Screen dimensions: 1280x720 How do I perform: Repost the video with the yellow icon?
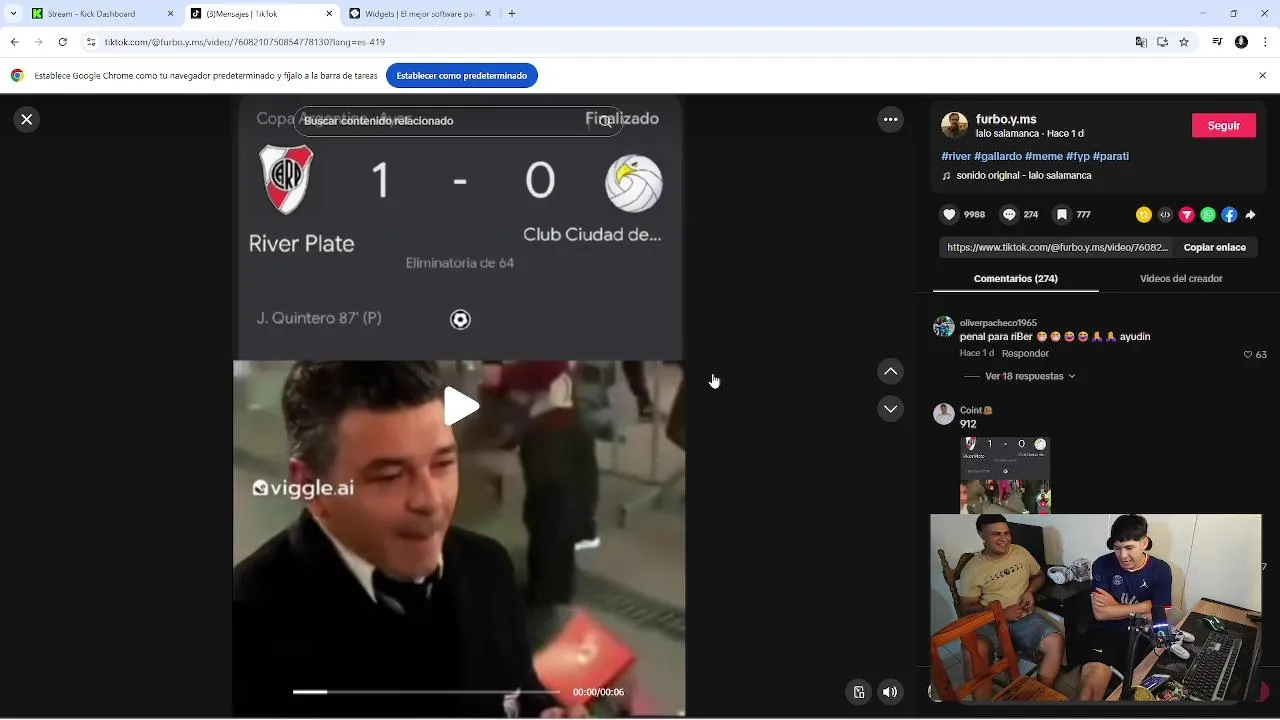pyautogui.click(x=1144, y=215)
